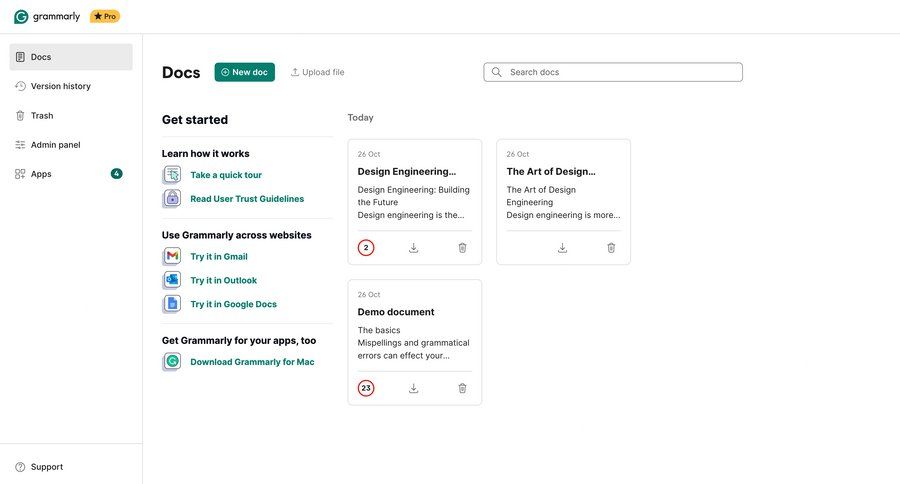Click Download Grammarly for Mac link
The width and height of the screenshot is (900, 484).
tap(253, 362)
